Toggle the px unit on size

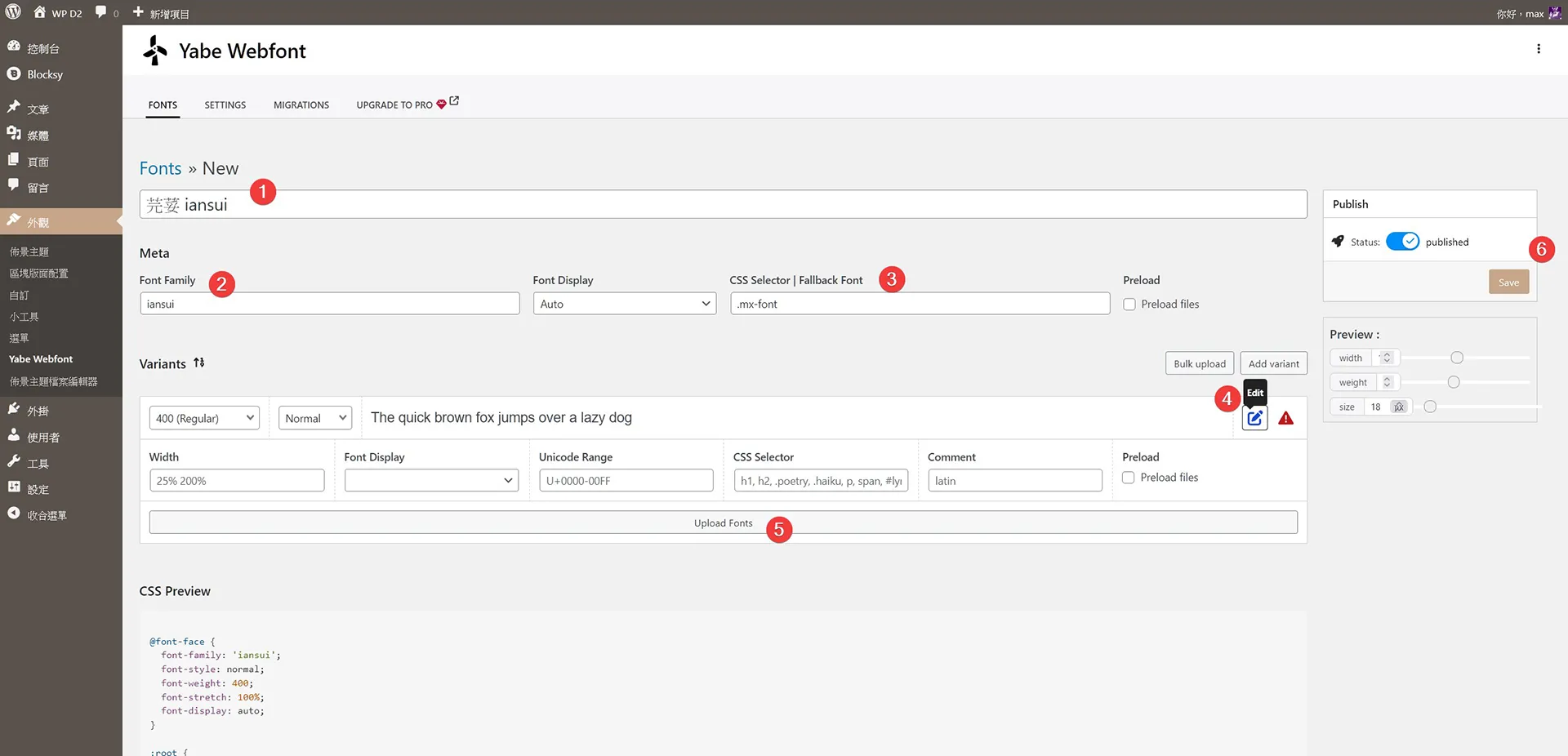tap(1399, 407)
